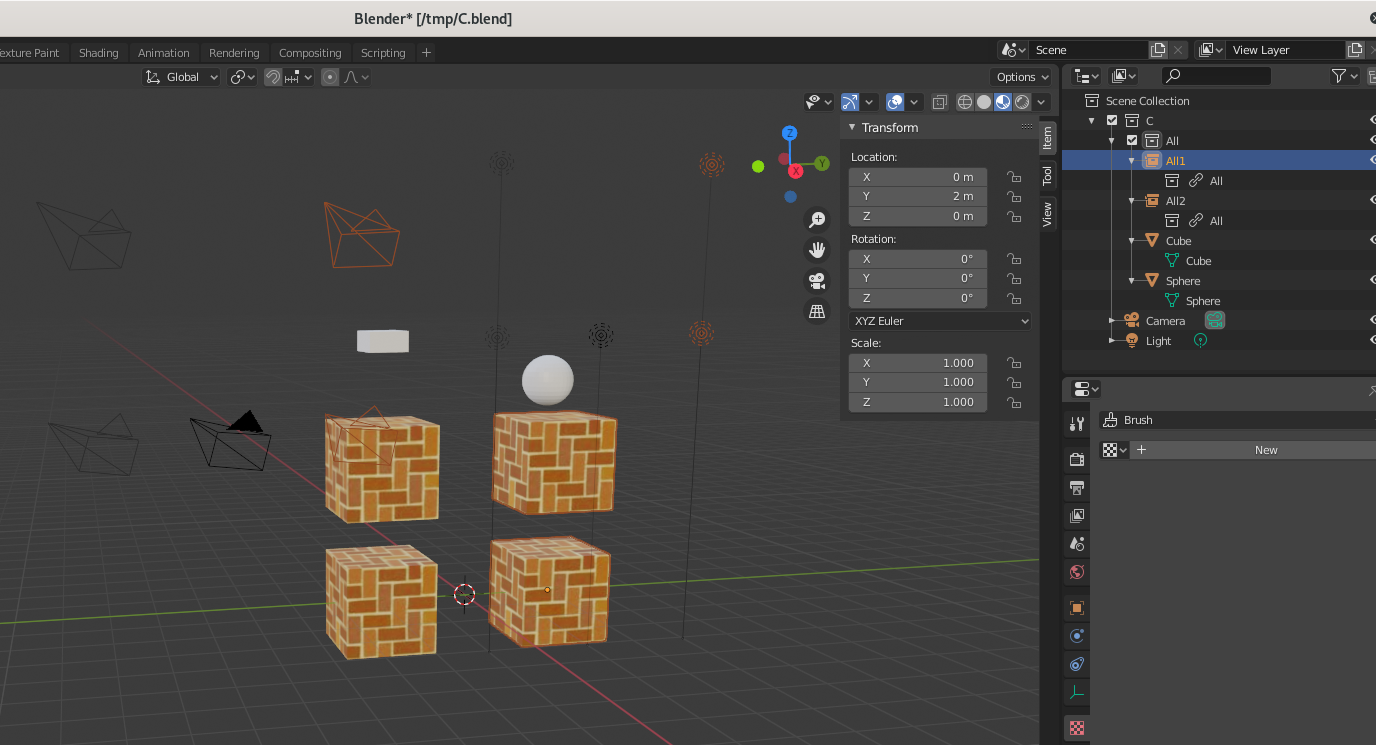Screen dimensions: 1376x745
Task: Enable rendered viewport shading mode
Action: (1022, 101)
